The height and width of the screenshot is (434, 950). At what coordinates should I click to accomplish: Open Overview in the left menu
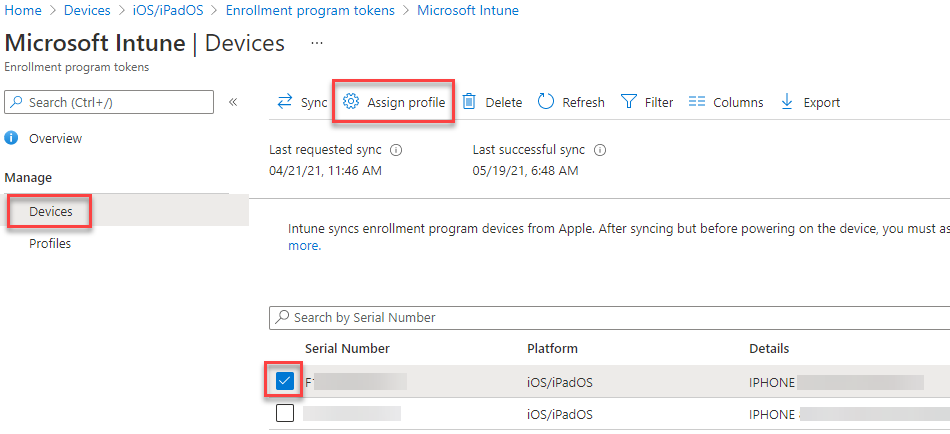pyautogui.click(x=55, y=138)
